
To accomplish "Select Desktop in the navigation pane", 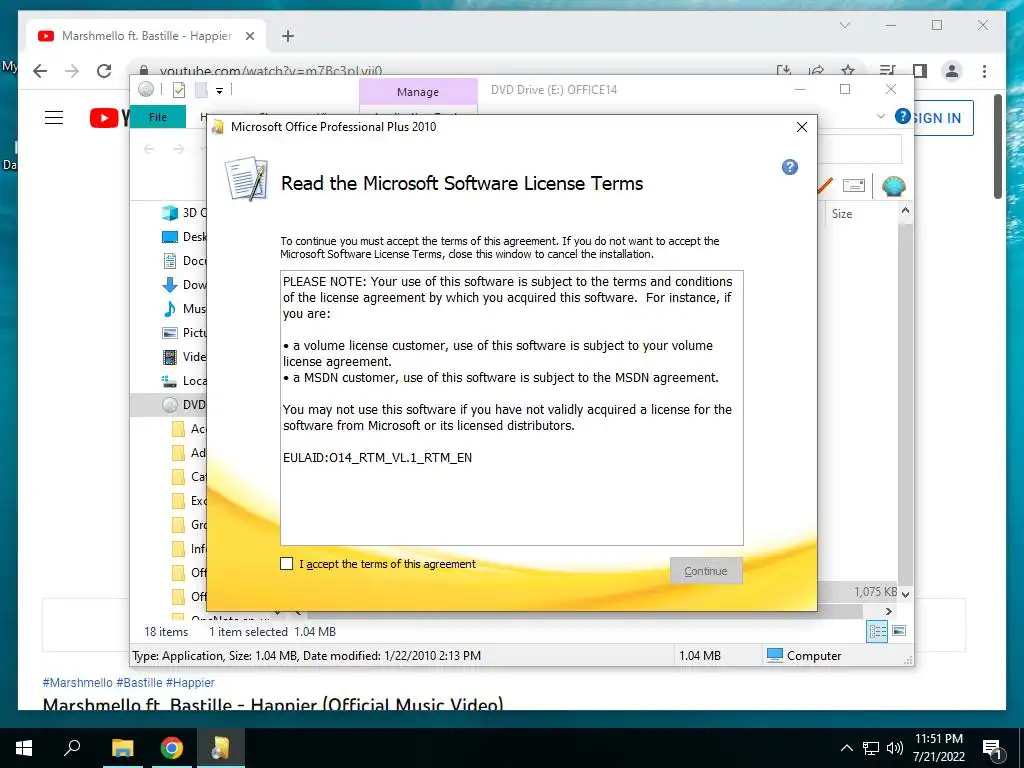I will click(184, 236).
